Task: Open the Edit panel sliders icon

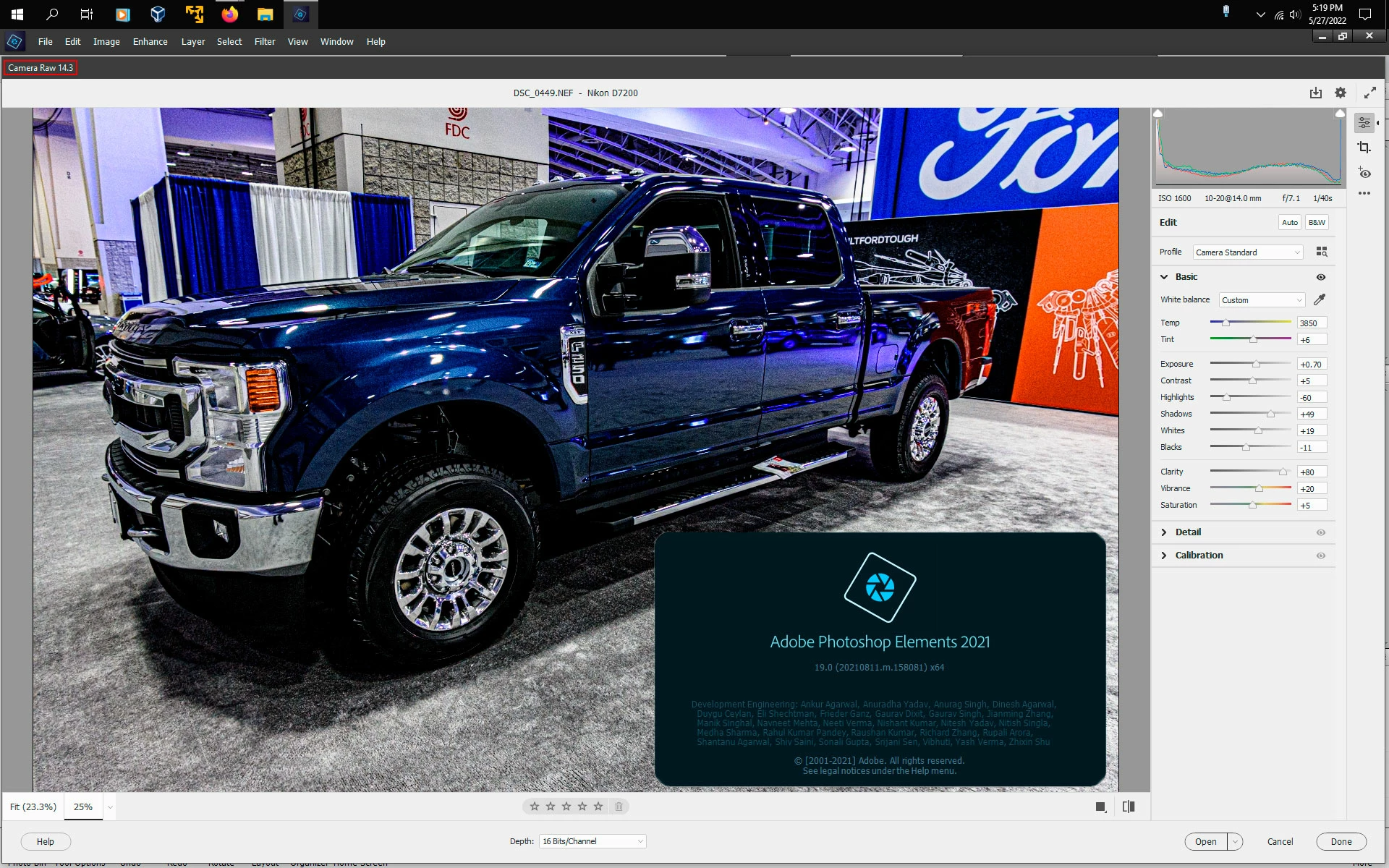Action: [1364, 123]
